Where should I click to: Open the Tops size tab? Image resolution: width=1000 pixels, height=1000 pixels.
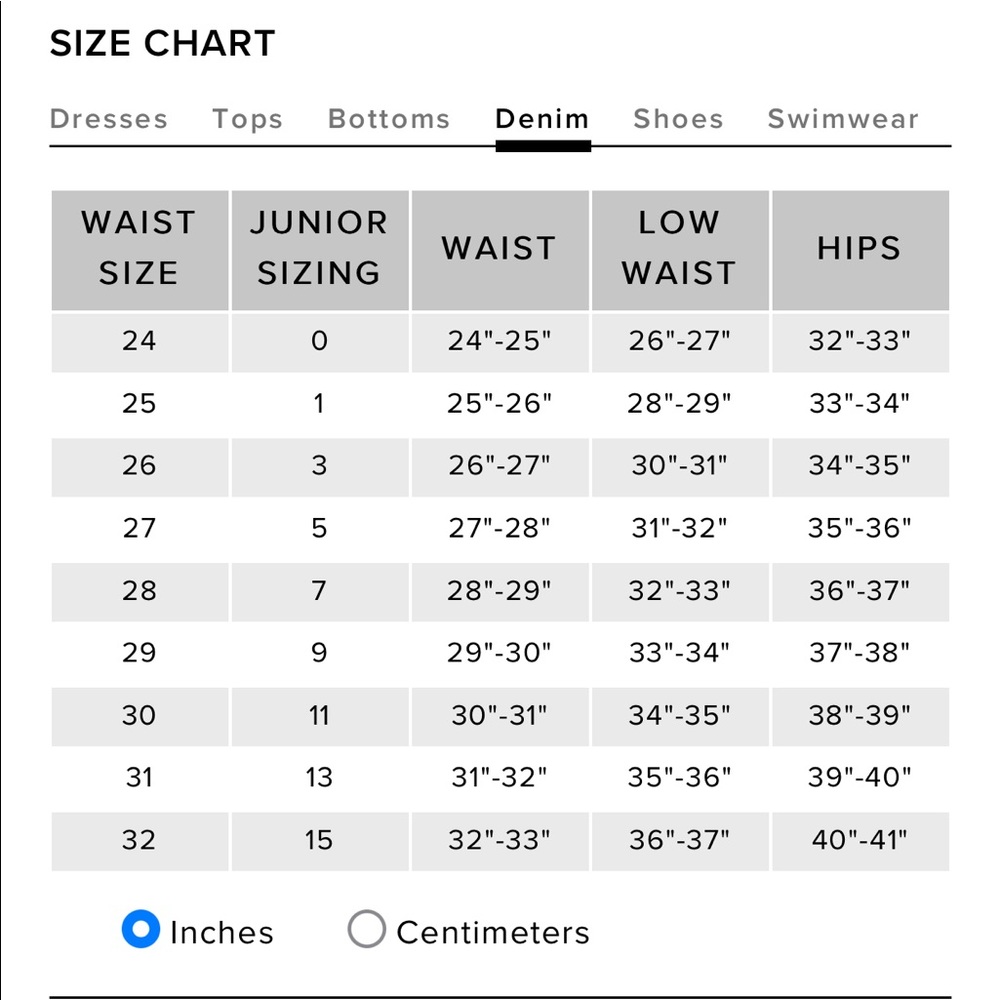pos(247,119)
